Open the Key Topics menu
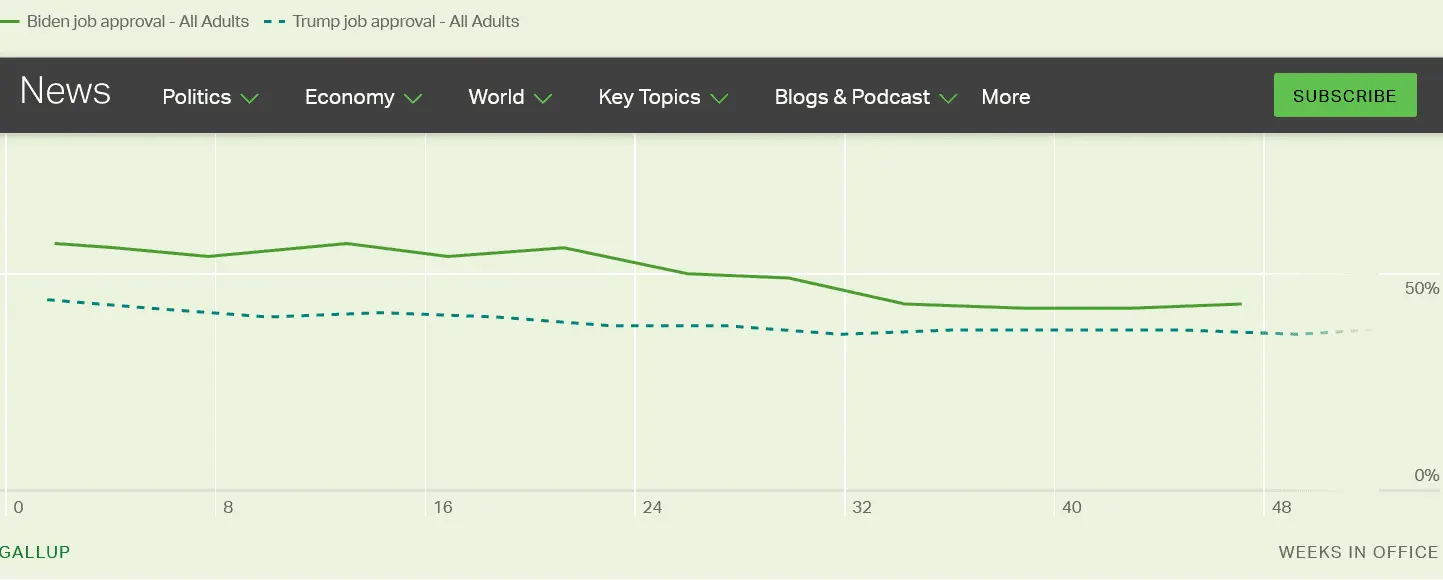The width and height of the screenshot is (1443, 580). (649, 97)
